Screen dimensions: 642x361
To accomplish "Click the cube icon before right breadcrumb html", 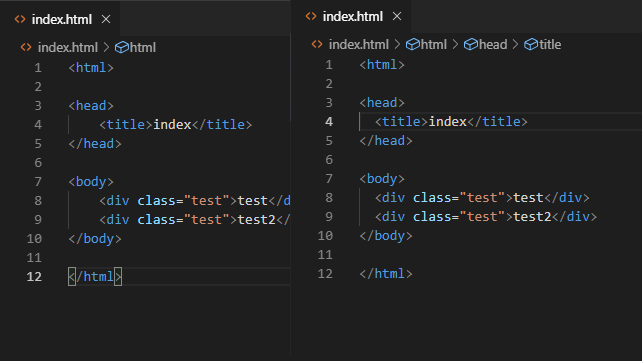I will click(x=413, y=45).
